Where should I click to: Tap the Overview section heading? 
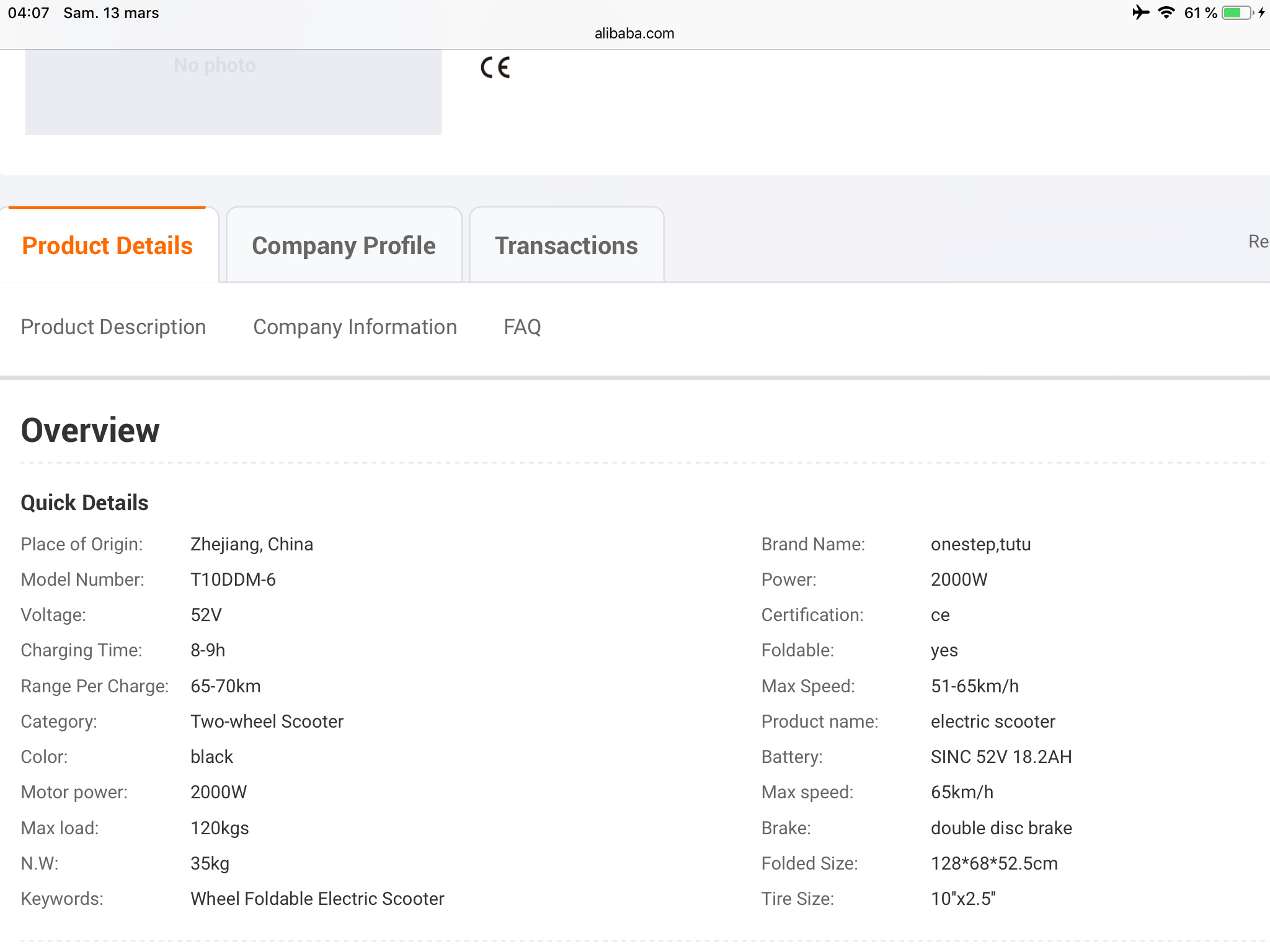point(90,430)
